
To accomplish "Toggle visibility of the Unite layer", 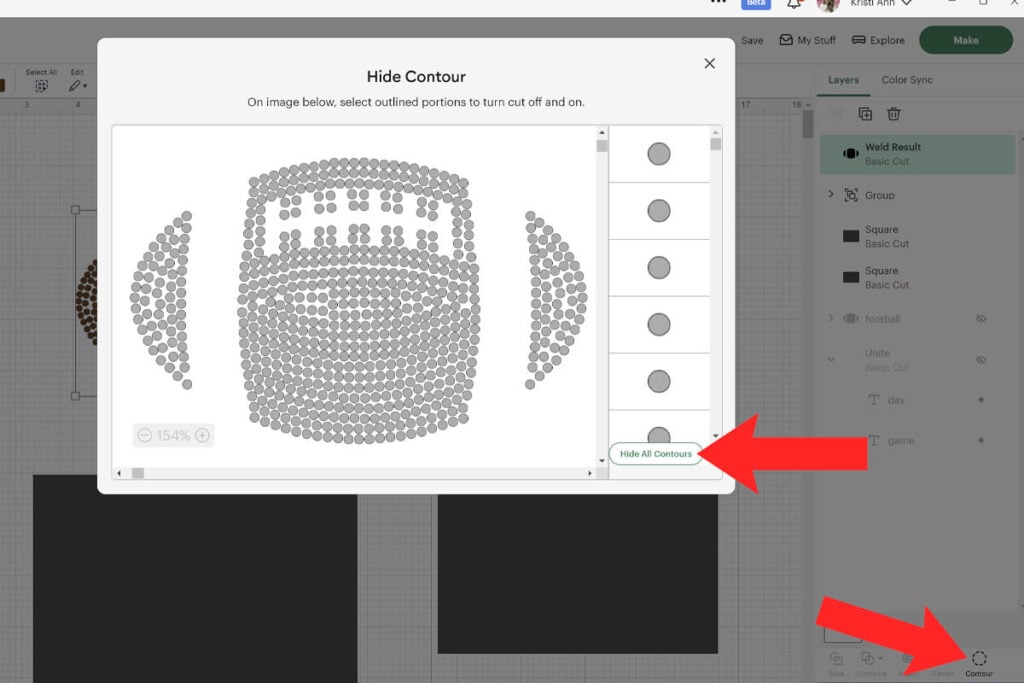I will point(980,360).
